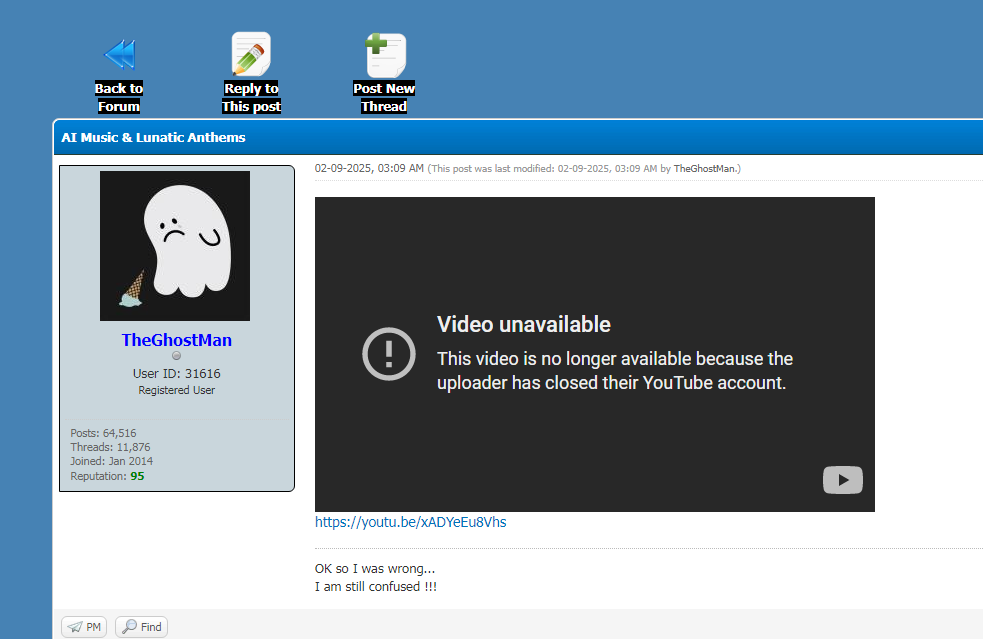Click the post timestamp 02-09-2025, 03:09 AM
The image size is (983, 639).
point(369,168)
